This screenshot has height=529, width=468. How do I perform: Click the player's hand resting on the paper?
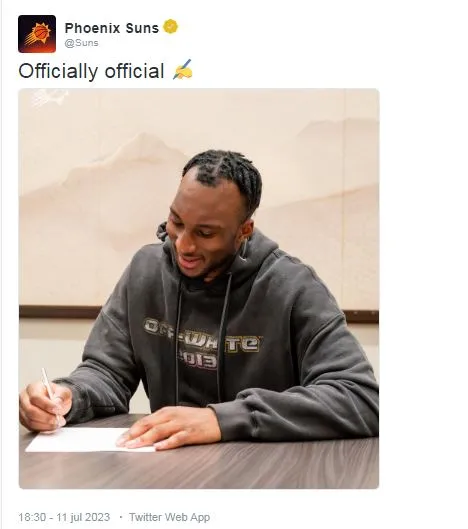coord(169,428)
